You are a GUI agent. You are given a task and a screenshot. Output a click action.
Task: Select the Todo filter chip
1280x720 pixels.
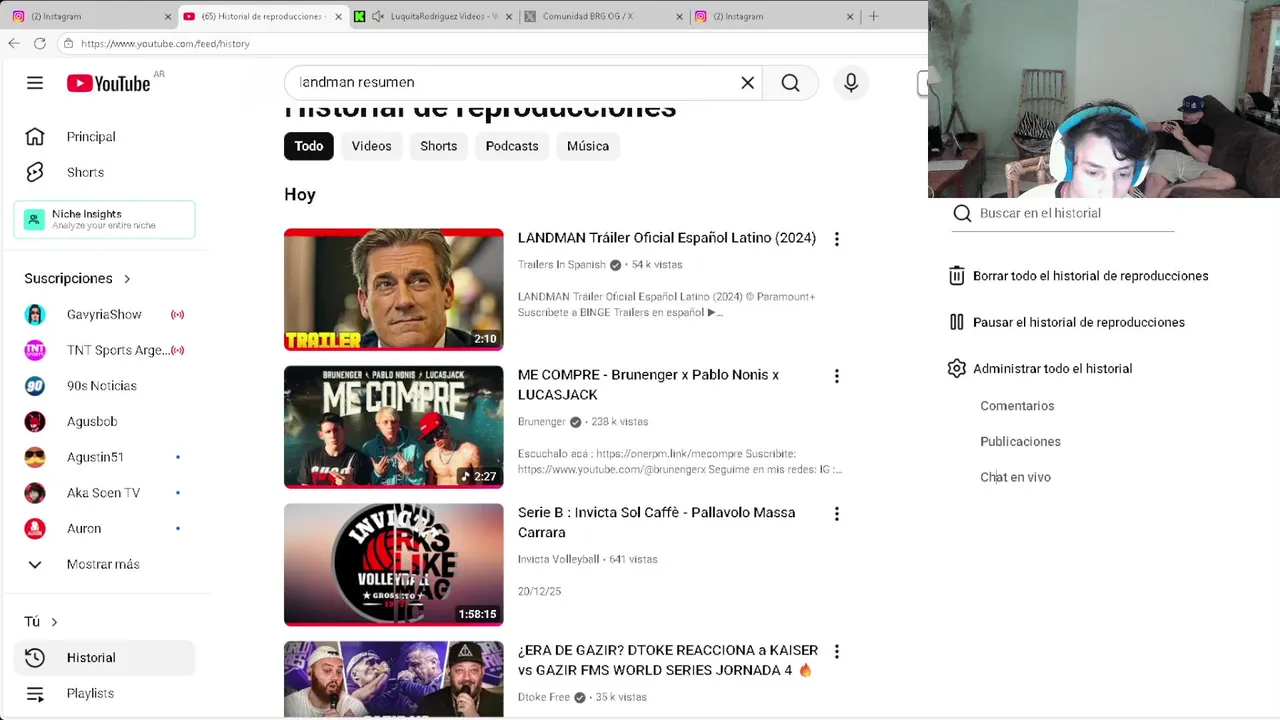(x=308, y=146)
